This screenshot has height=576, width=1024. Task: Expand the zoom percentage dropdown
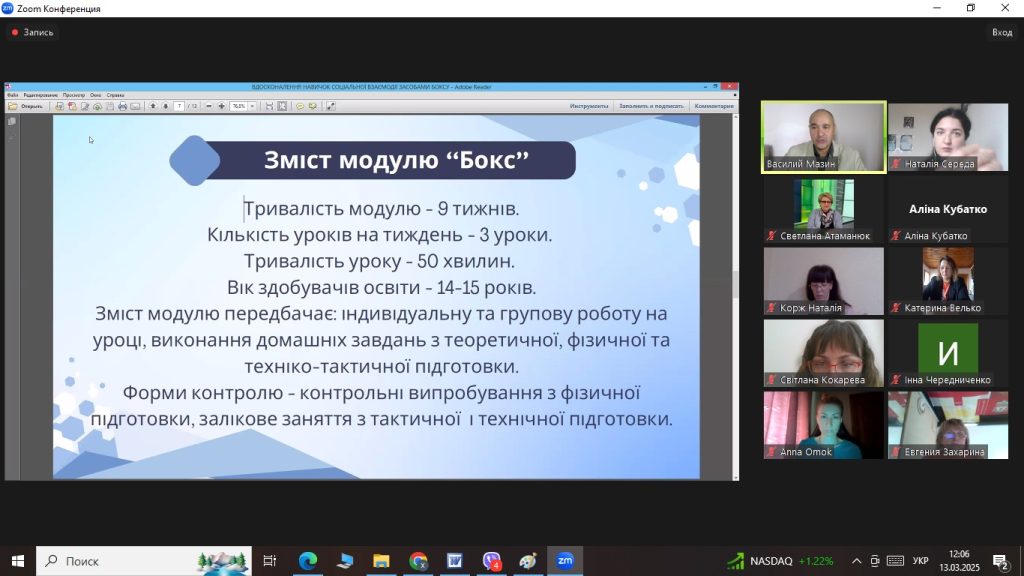[252, 106]
